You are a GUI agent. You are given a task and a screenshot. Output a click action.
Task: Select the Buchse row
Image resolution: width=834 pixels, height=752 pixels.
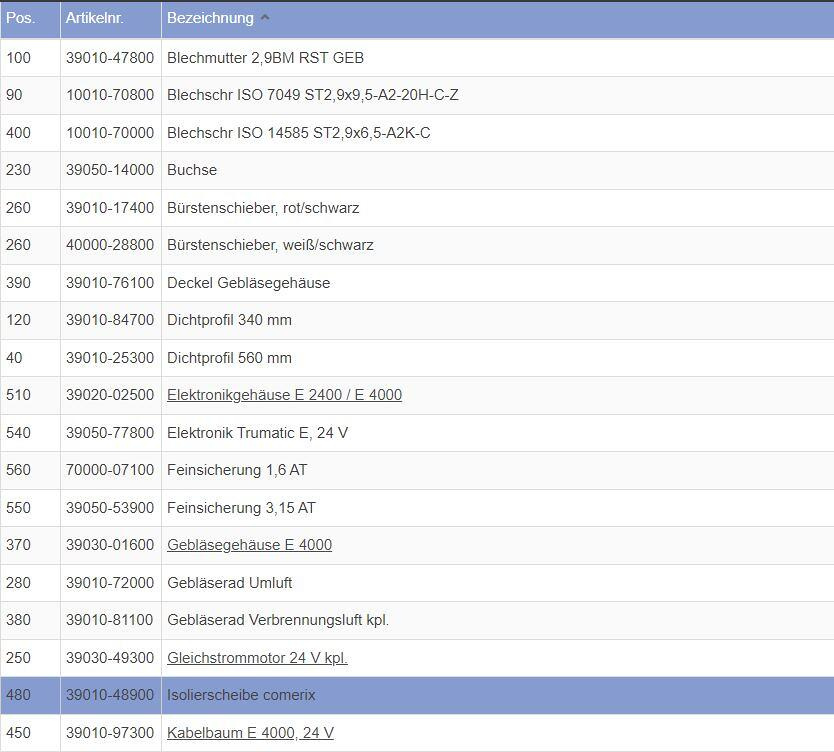(x=192, y=170)
